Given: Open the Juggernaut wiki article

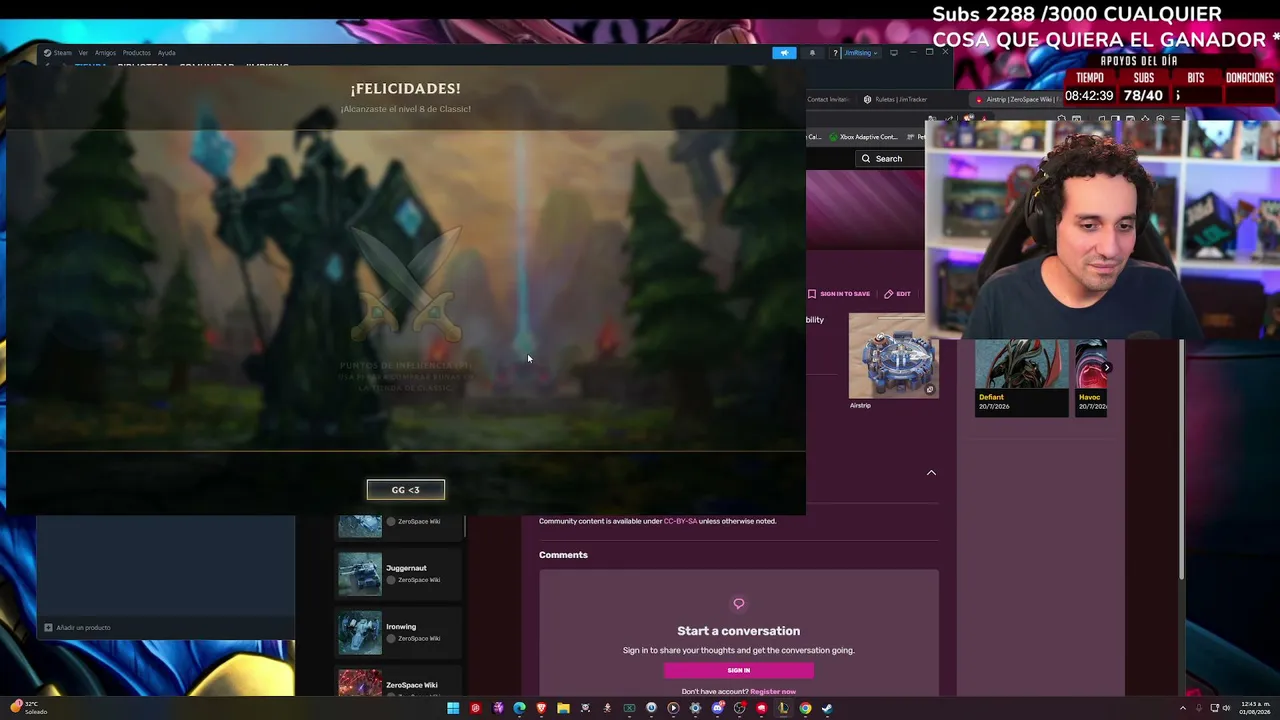Looking at the screenshot, I should pos(406,568).
